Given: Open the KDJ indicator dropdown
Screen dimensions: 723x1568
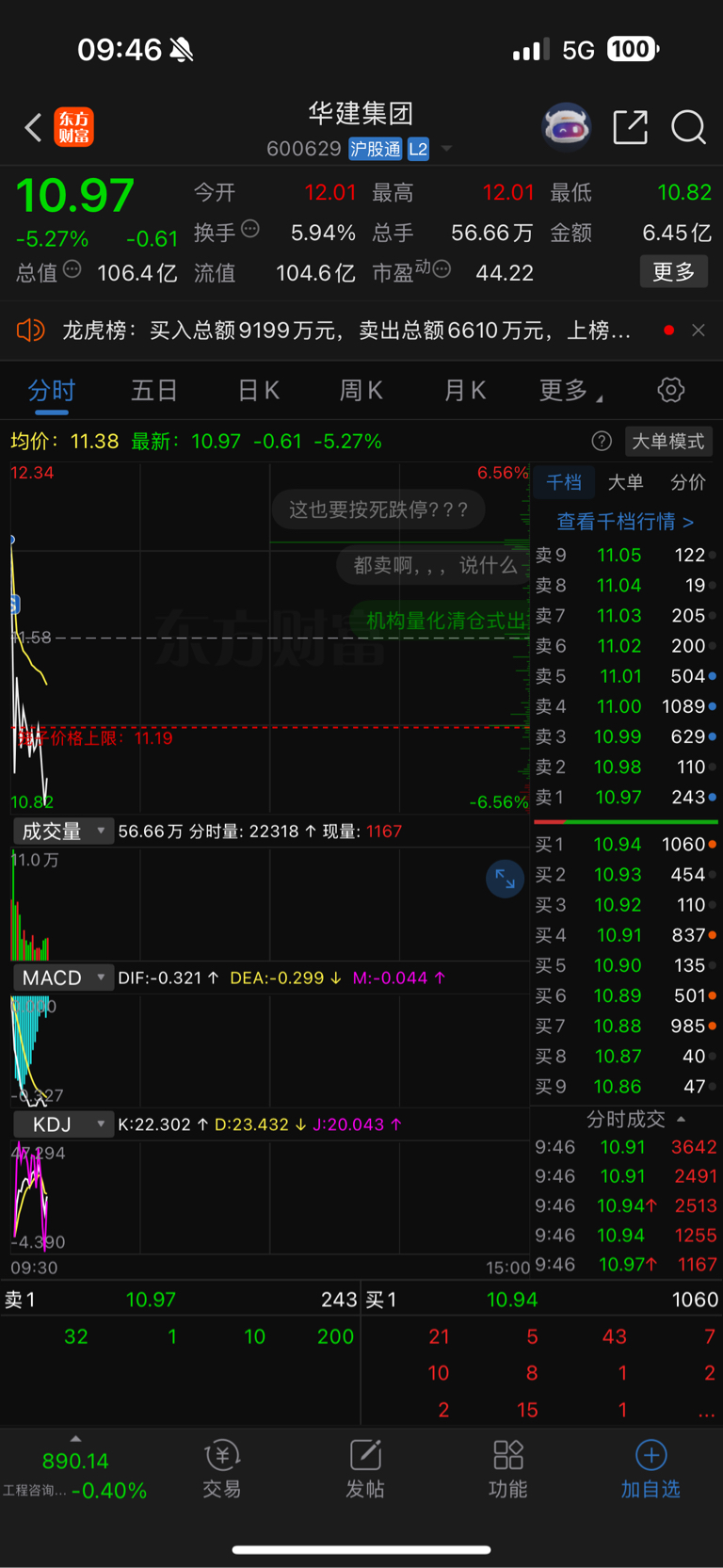Looking at the screenshot, I should (63, 1124).
